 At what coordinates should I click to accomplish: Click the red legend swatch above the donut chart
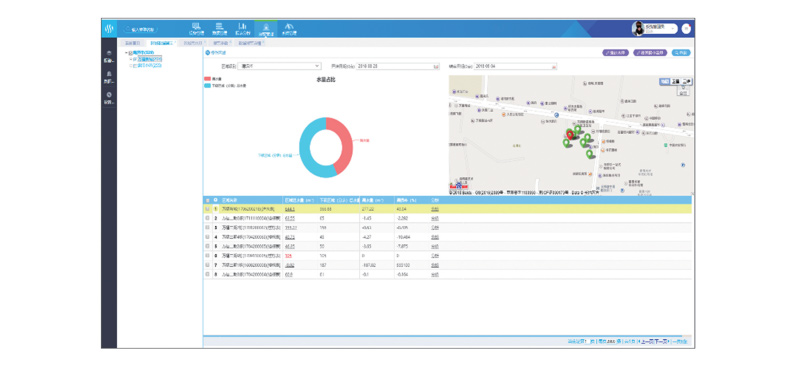click(x=208, y=79)
